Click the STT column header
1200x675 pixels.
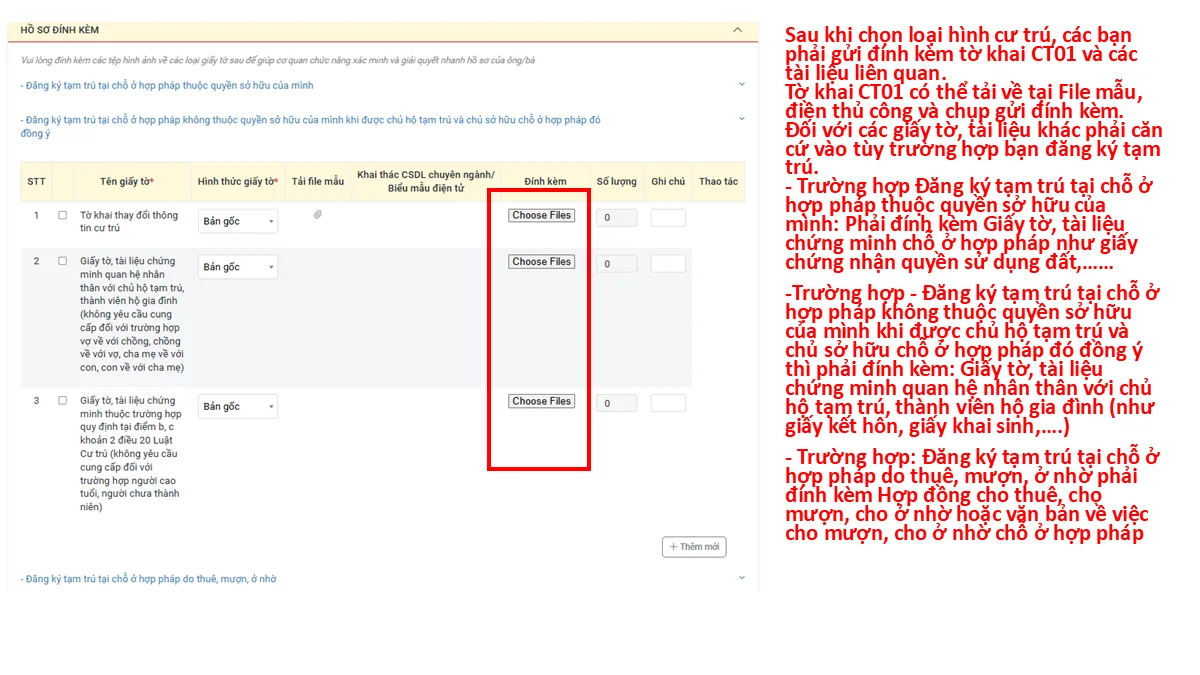coord(36,181)
